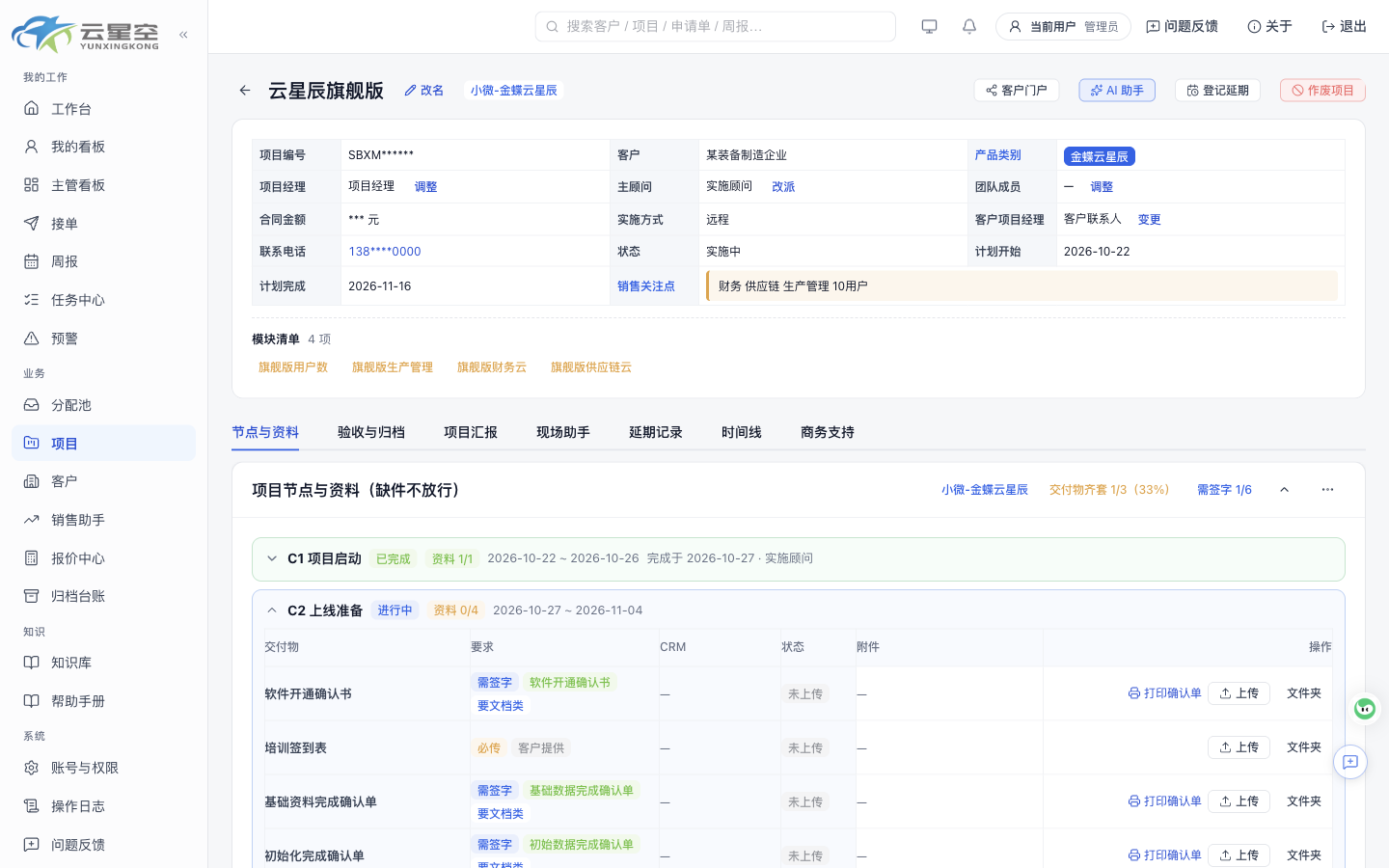Open 销售助手 sidebar item
Image resolution: width=1389 pixels, height=868 pixels.
tap(104, 520)
